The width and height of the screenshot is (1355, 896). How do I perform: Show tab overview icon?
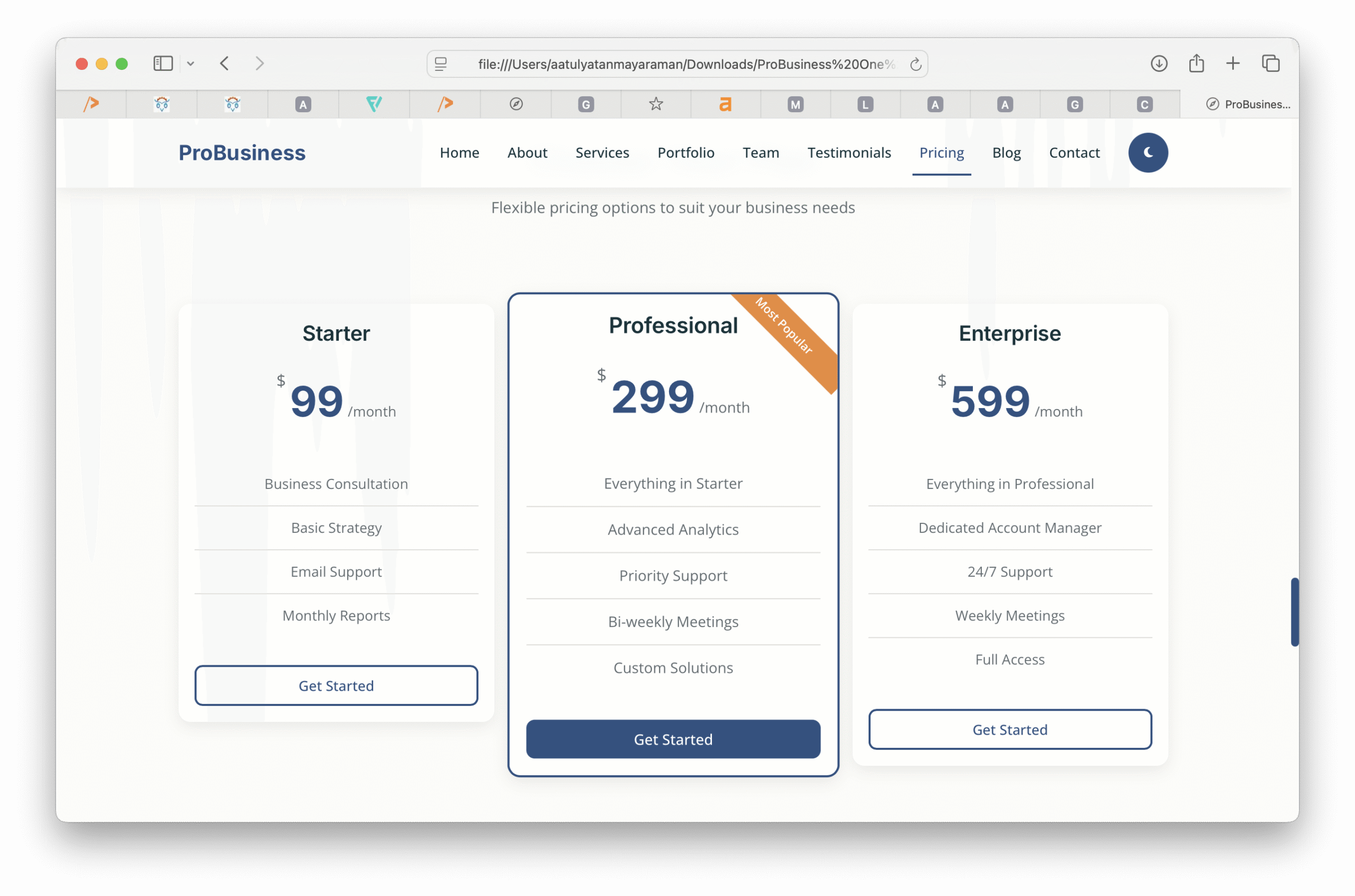(x=1270, y=64)
